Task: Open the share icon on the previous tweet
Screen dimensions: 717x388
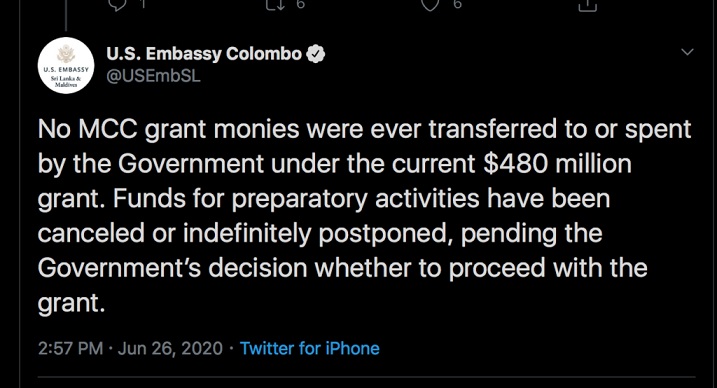Action: coord(588,5)
